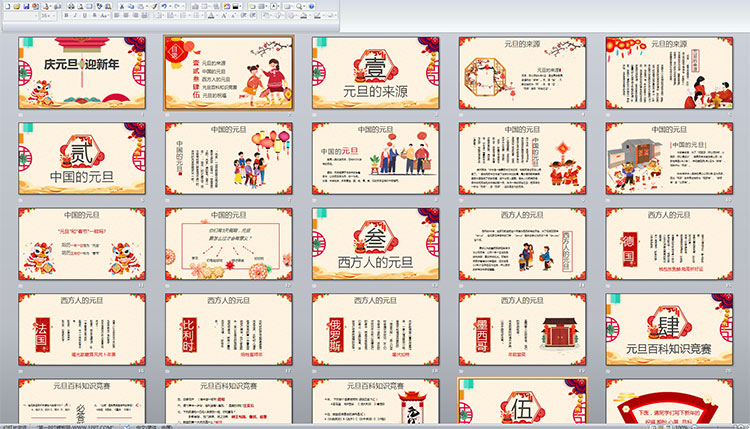
Task: Select slide with two lion dancers
Action: 82,244
